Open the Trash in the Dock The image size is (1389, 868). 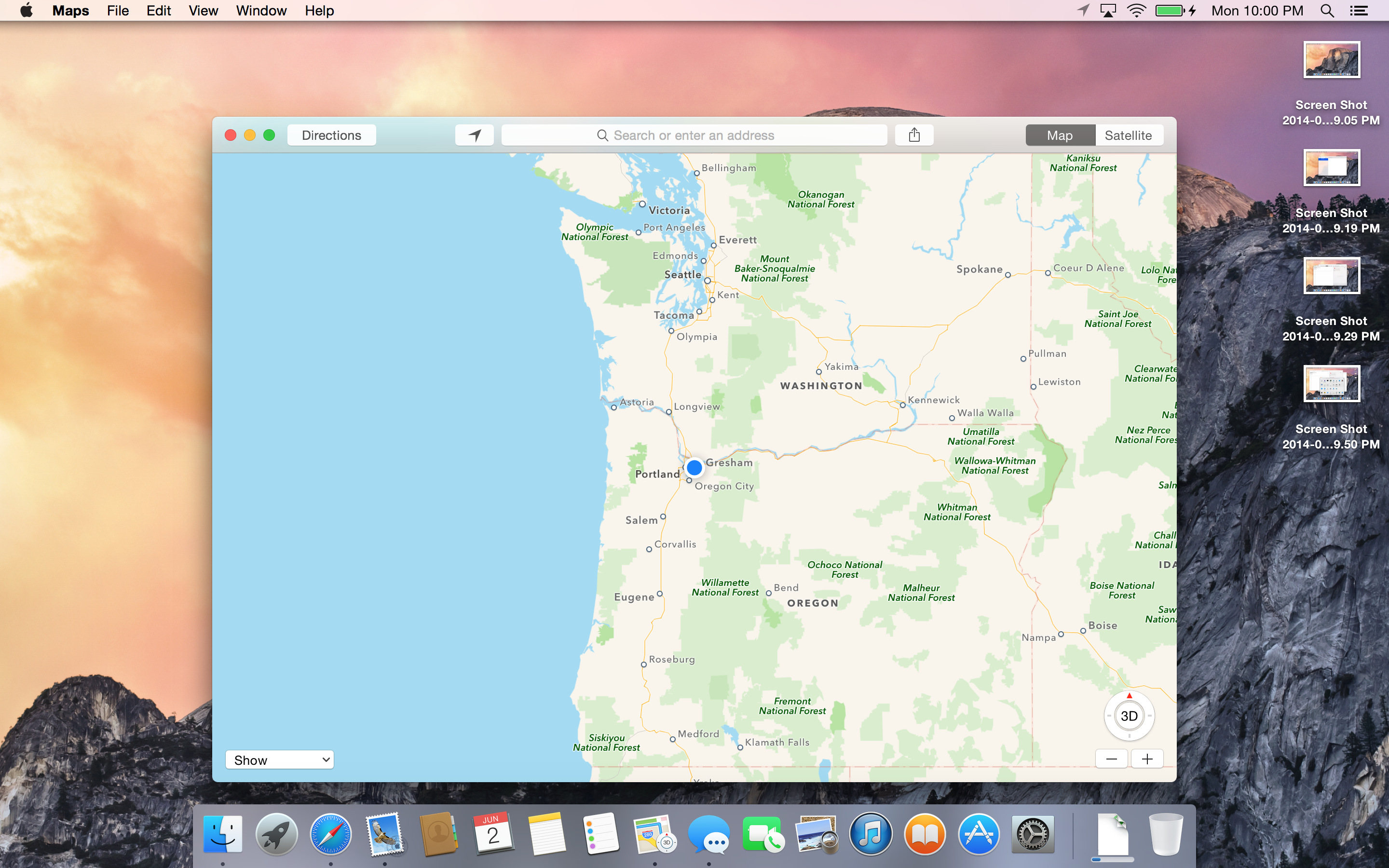pyautogui.click(x=1166, y=834)
